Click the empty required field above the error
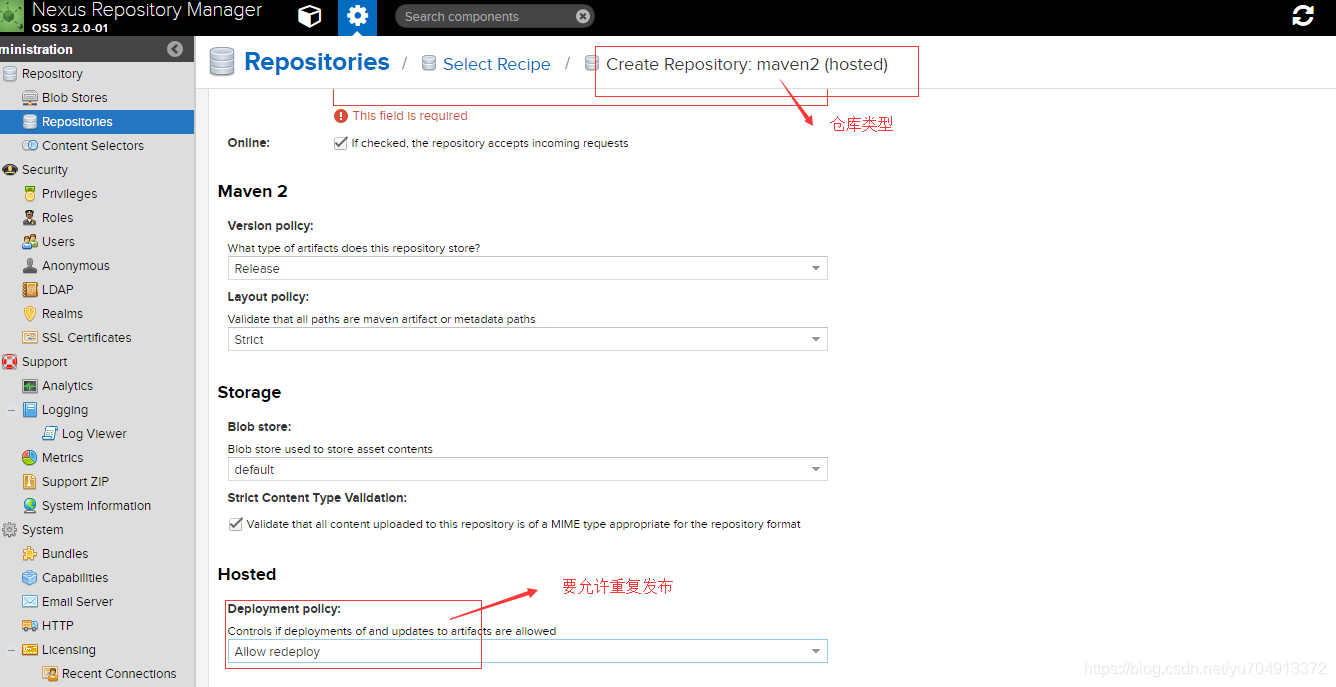Image resolution: width=1336 pixels, height=687 pixels. click(x=580, y=96)
